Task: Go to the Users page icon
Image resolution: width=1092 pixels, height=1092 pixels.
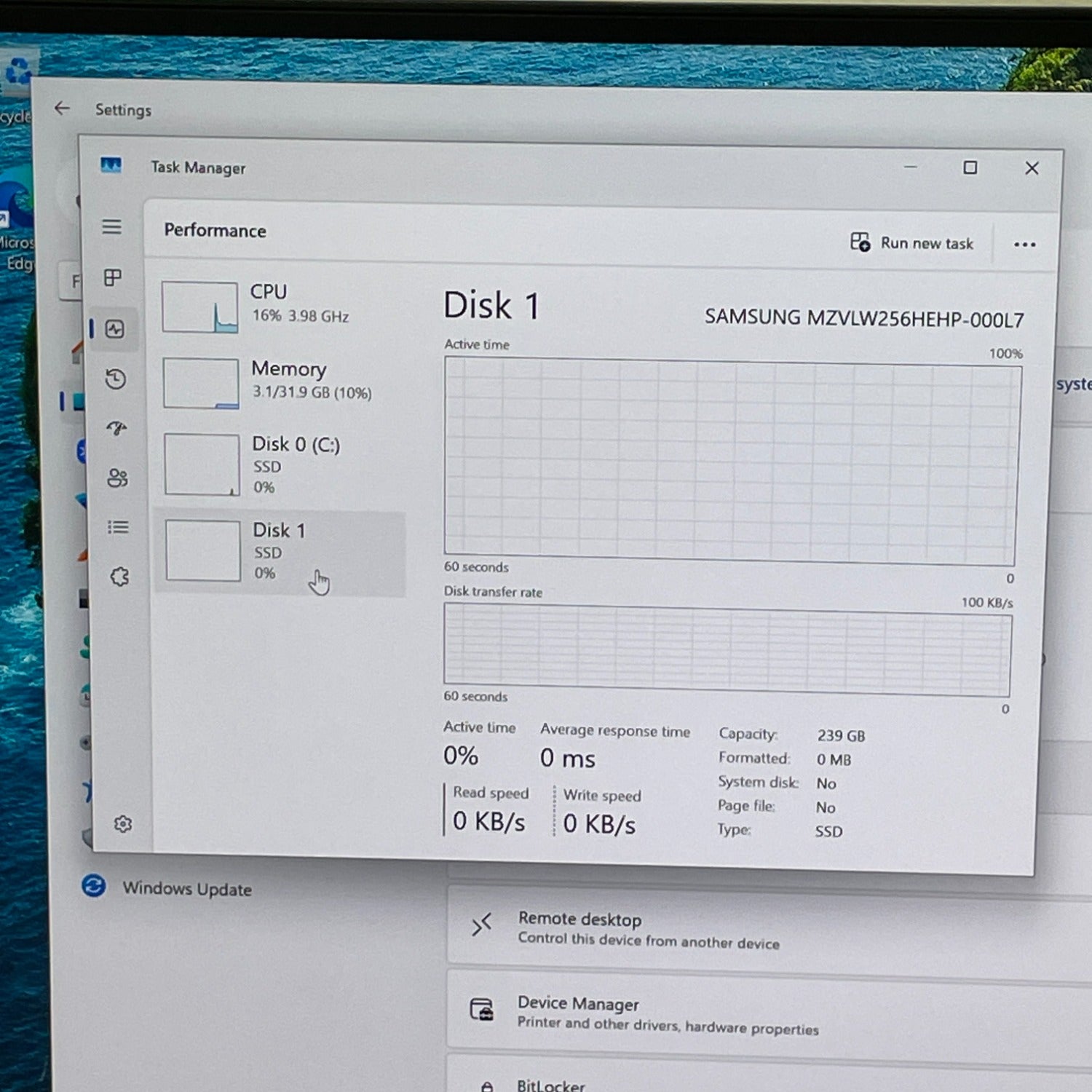Action: pyautogui.click(x=117, y=478)
